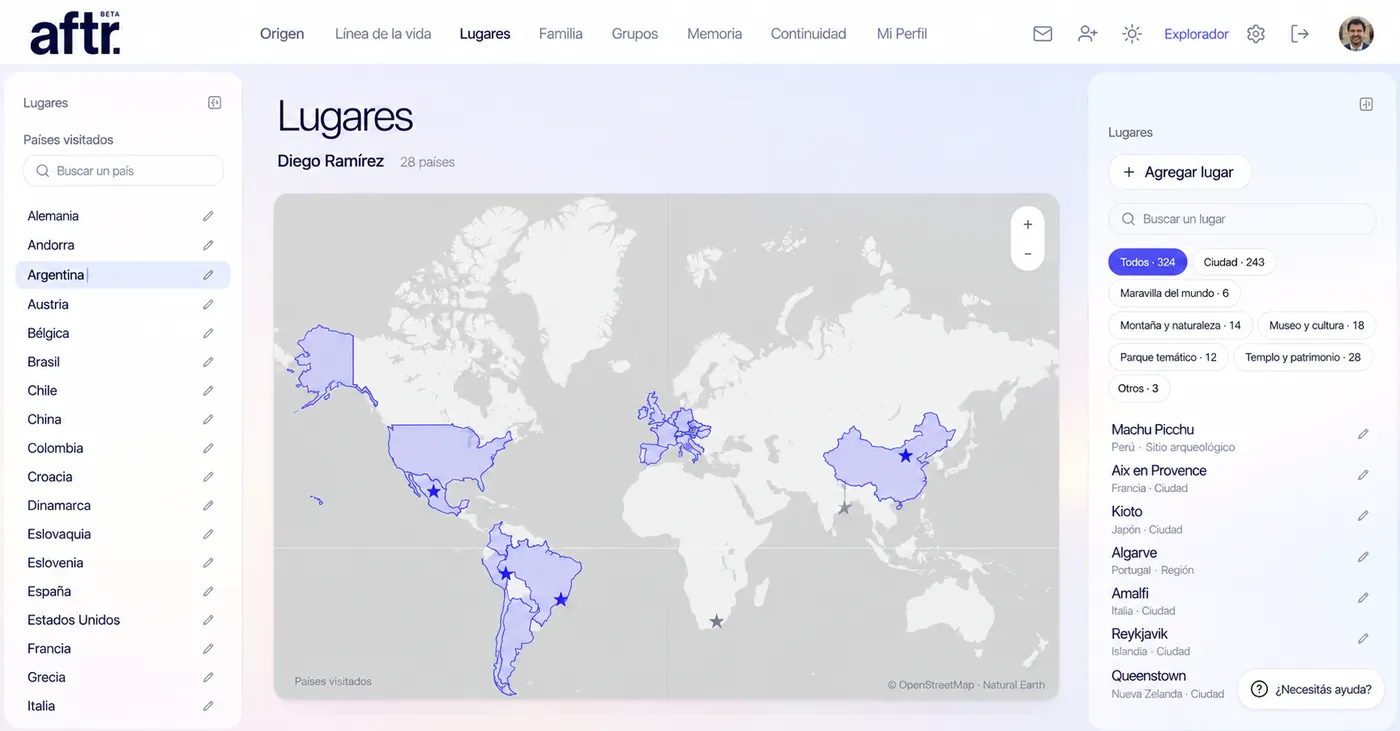Switch to the Memoria tab
The image size is (1400, 731).
tap(715, 34)
